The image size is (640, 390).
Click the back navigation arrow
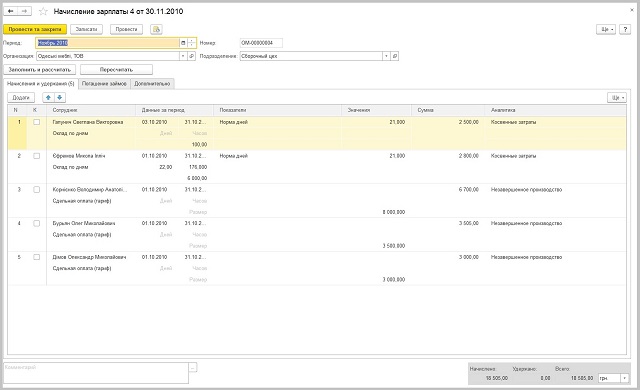coord(11,11)
